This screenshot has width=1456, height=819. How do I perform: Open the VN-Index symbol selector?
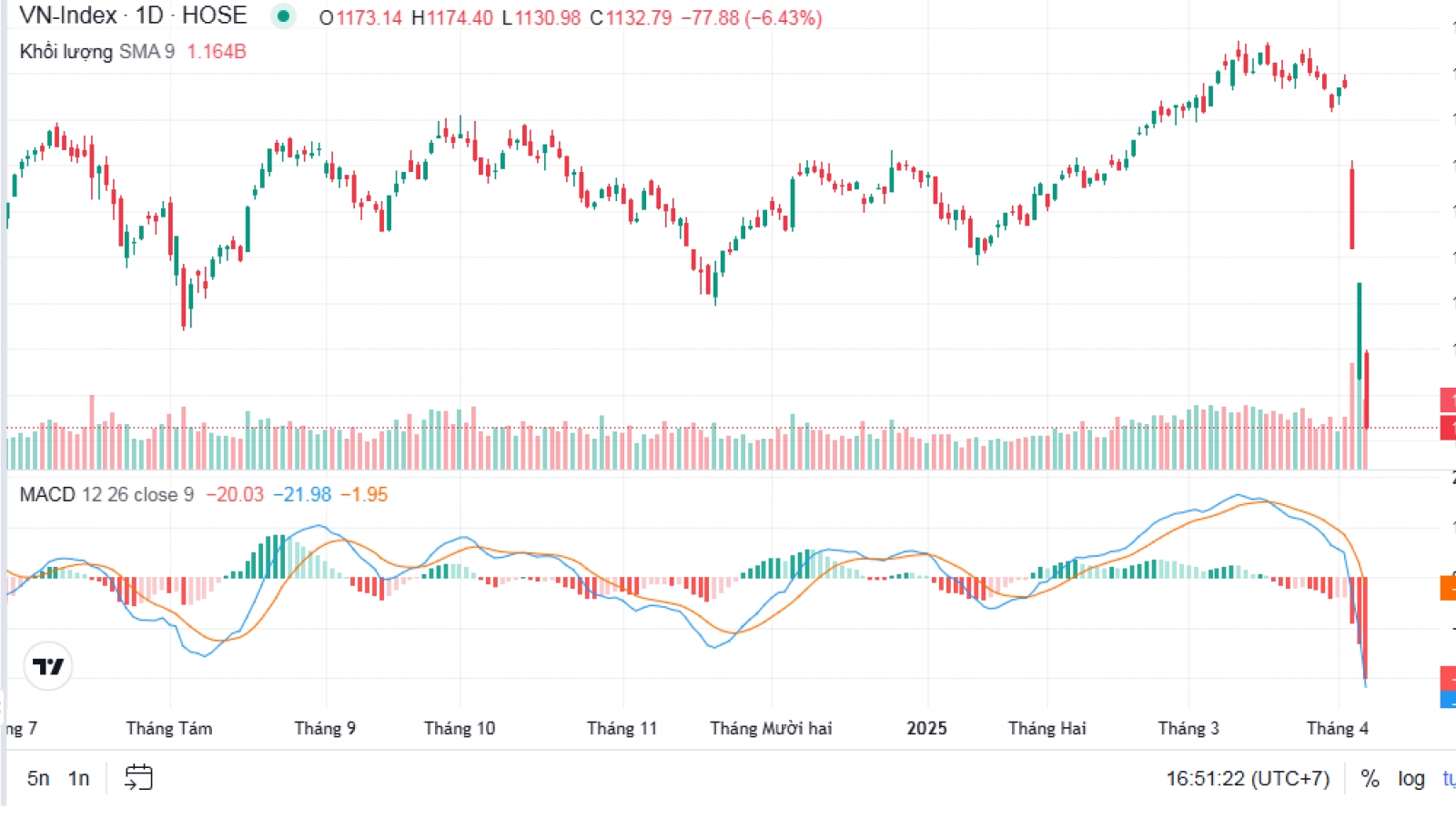68,15
